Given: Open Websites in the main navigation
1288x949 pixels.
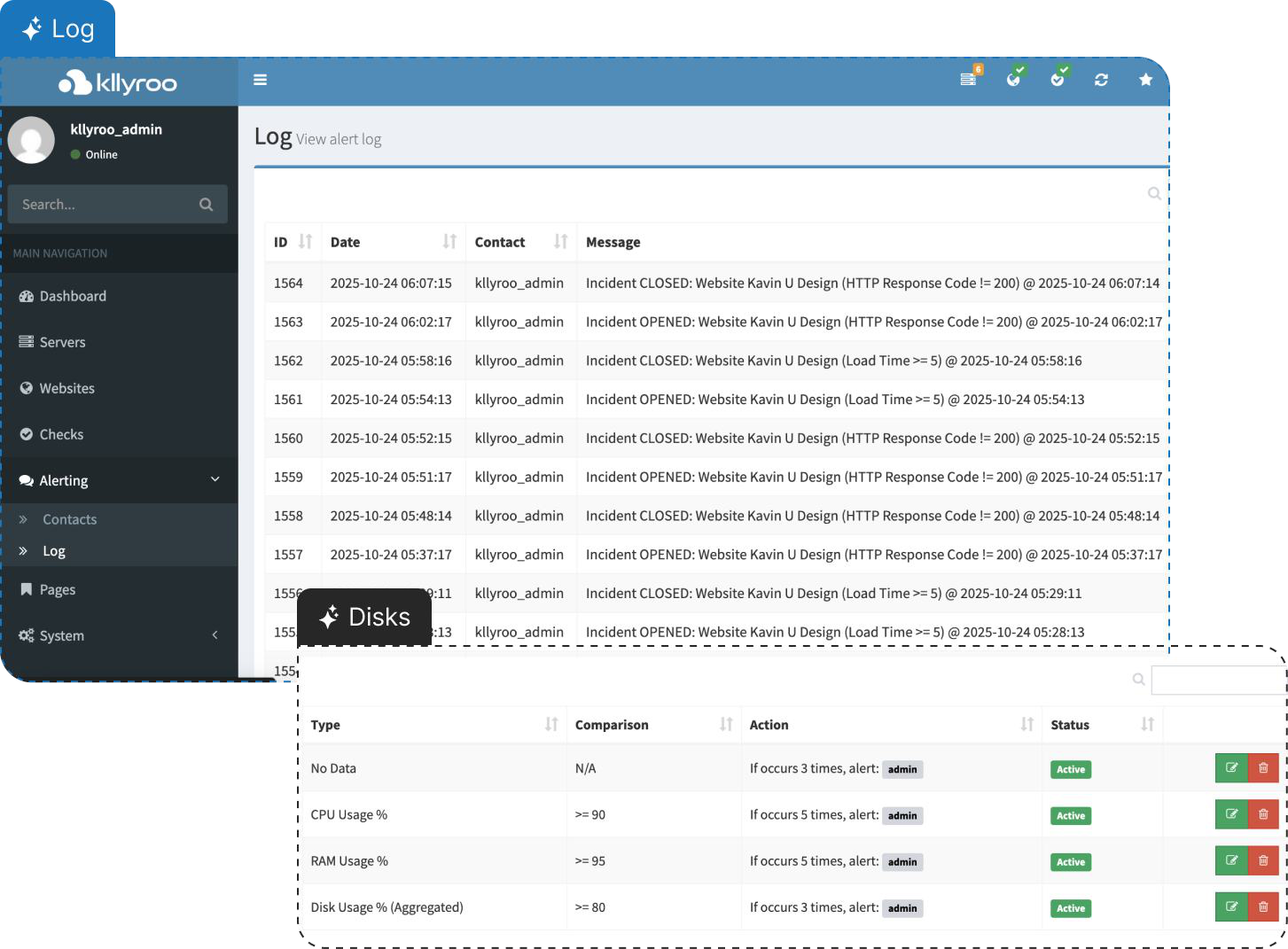Looking at the screenshot, I should click(x=119, y=388).
